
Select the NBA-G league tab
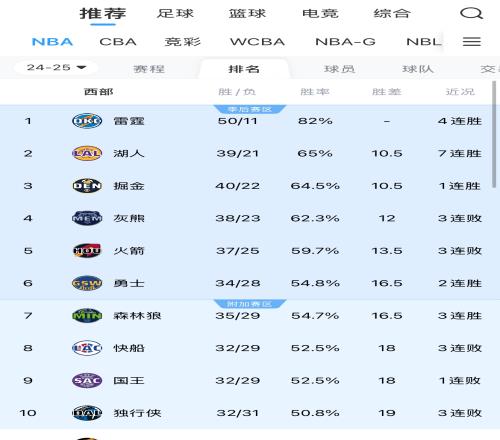click(x=345, y=42)
